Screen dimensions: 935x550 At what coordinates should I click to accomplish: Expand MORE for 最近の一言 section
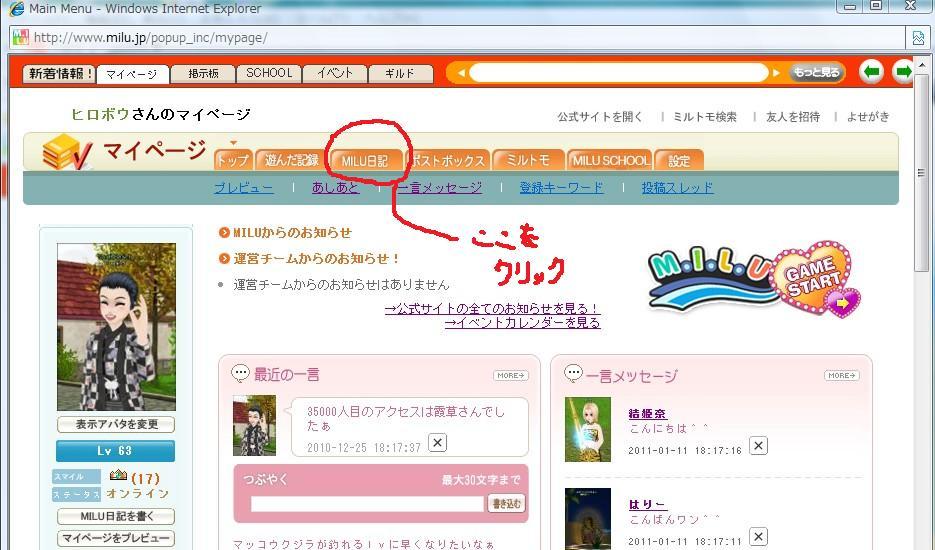point(510,375)
